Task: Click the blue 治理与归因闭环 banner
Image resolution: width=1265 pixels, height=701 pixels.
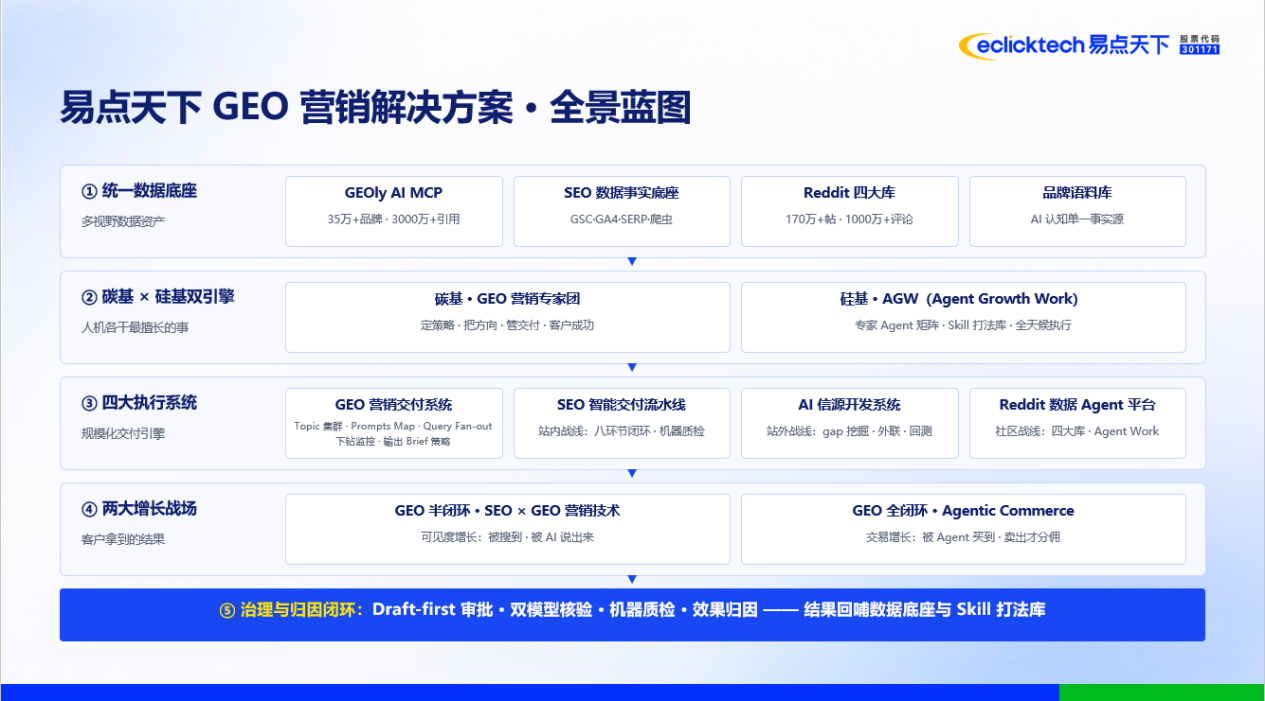Action: click(633, 614)
